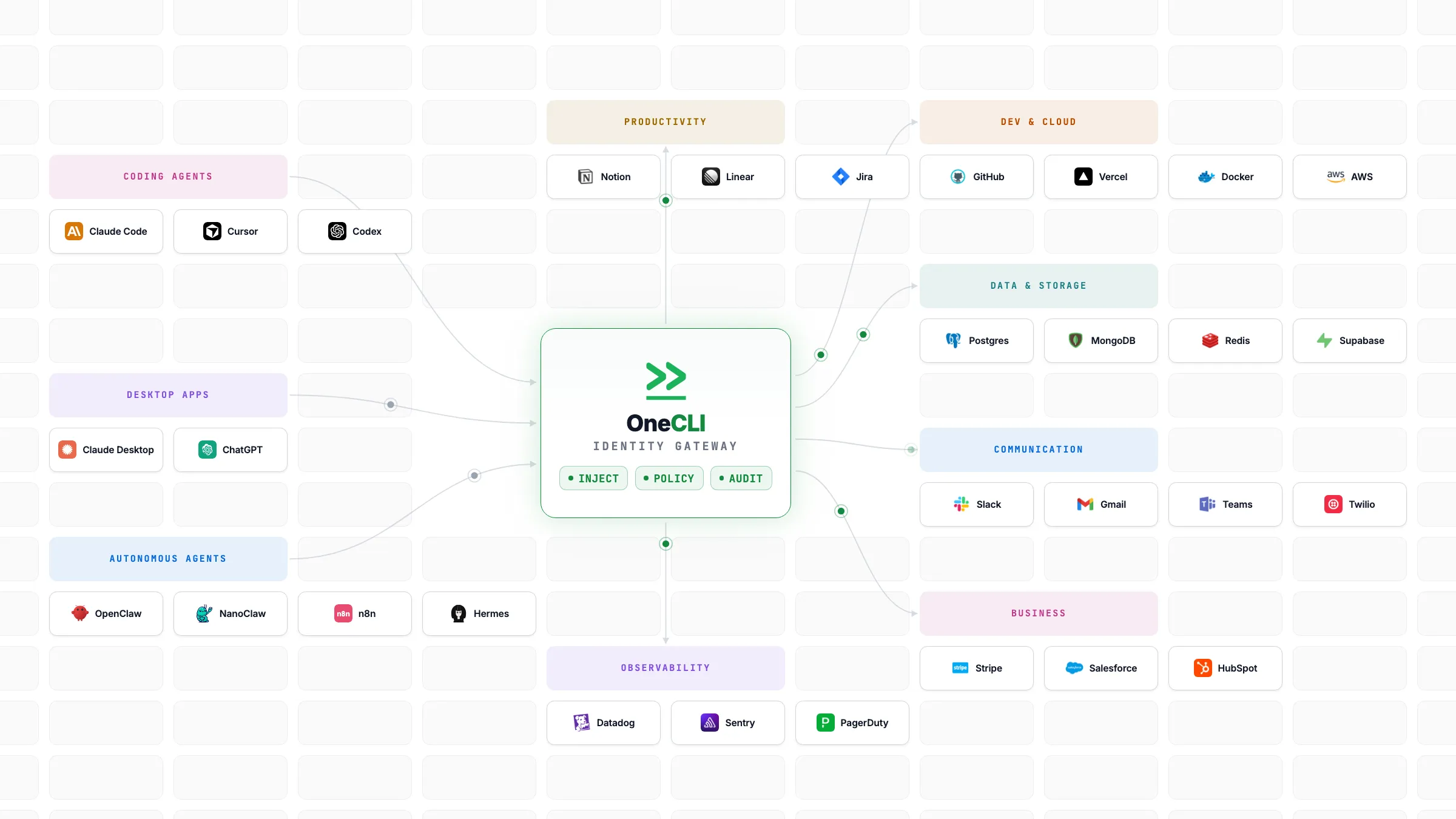
Task: Open the Business category header
Action: click(1039, 613)
